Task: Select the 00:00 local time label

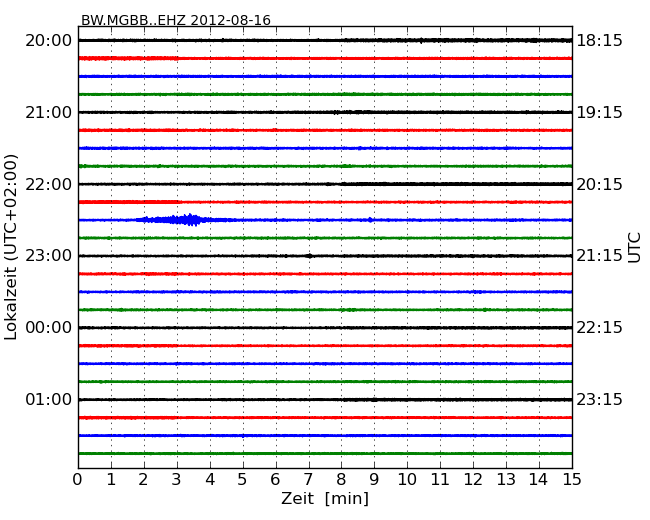Action: pos(49,328)
